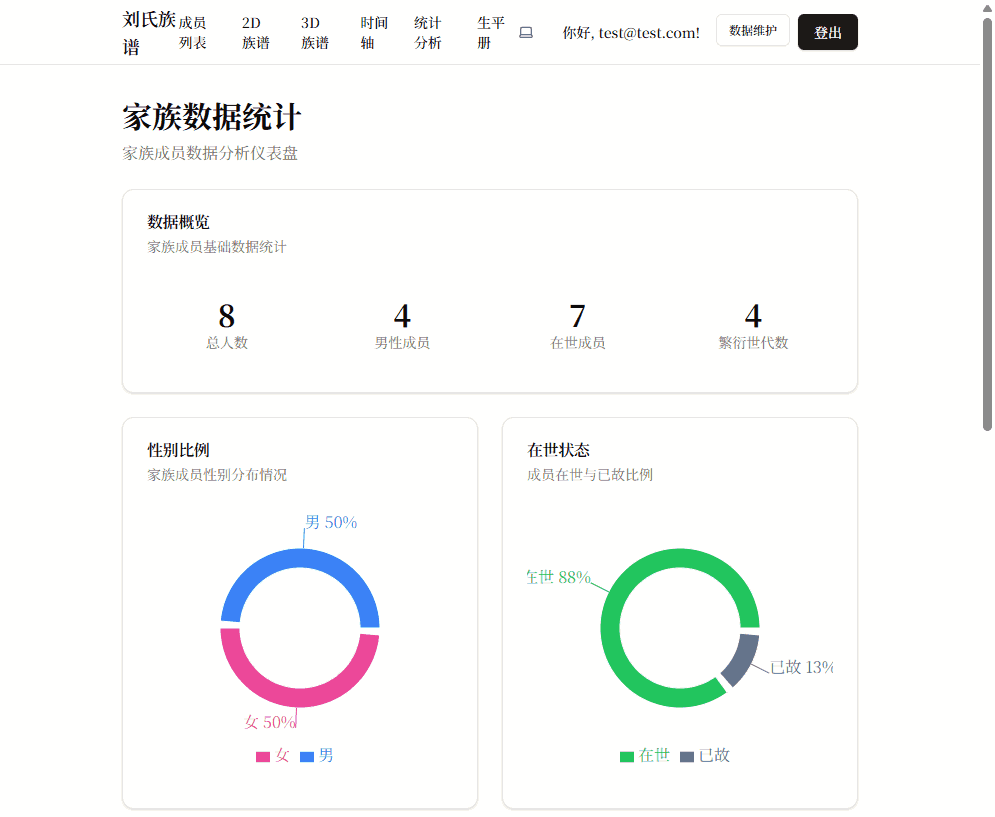Click the 总人数 statistic value
Image resolution: width=995 pixels, height=817 pixels.
tap(227, 317)
